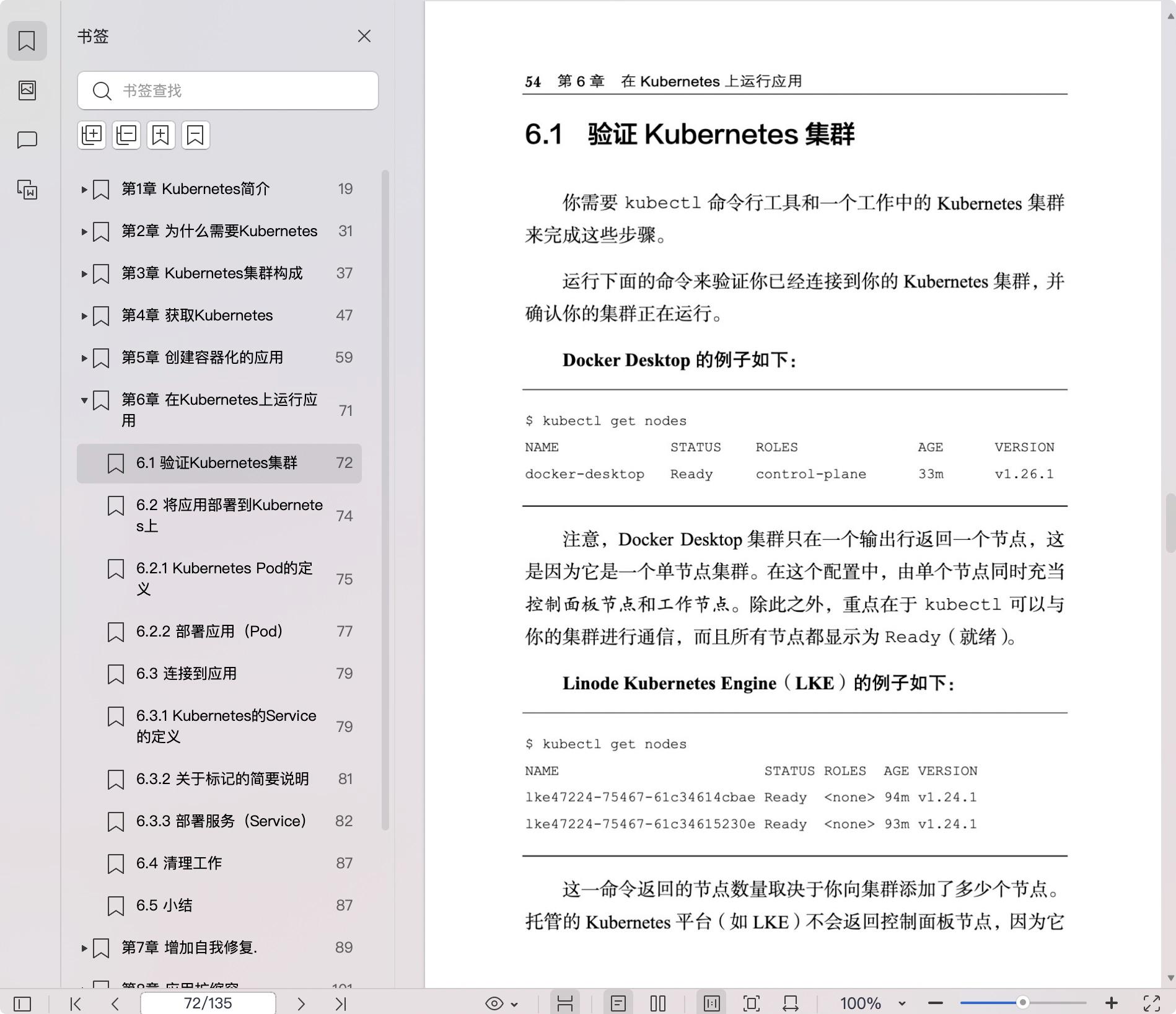Click the zoom slider handle
Viewport: 1176px width, 1014px height.
click(x=1023, y=1003)
